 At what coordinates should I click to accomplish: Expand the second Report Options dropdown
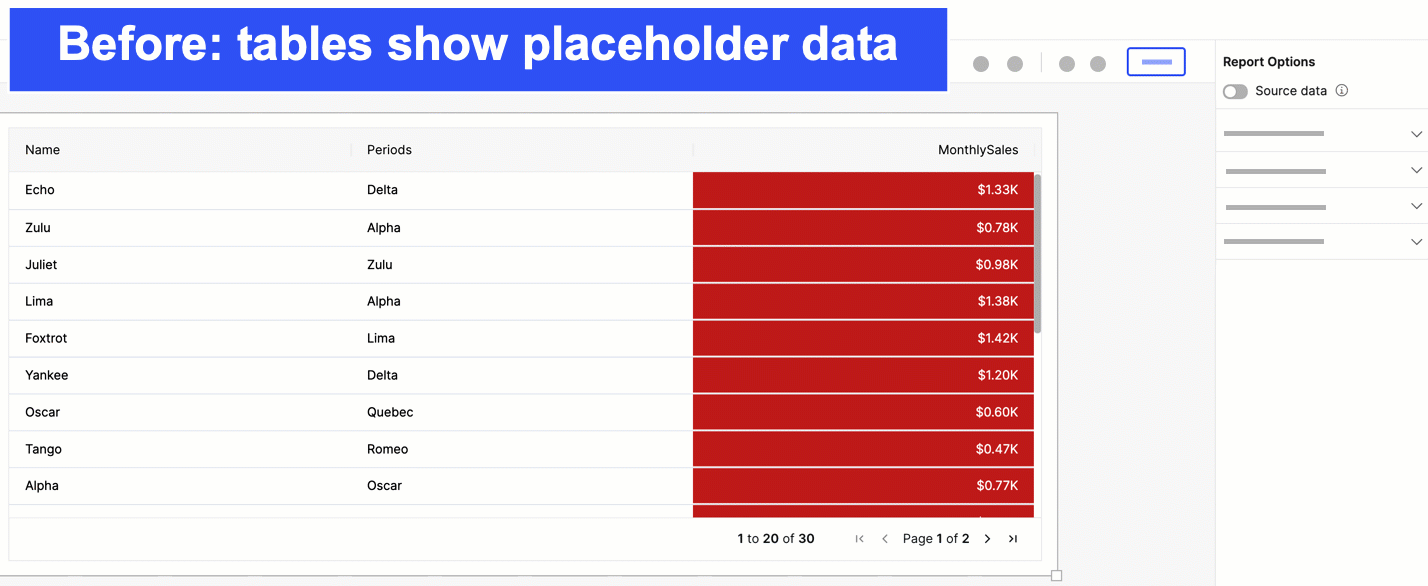click(x=1416, y=170)
